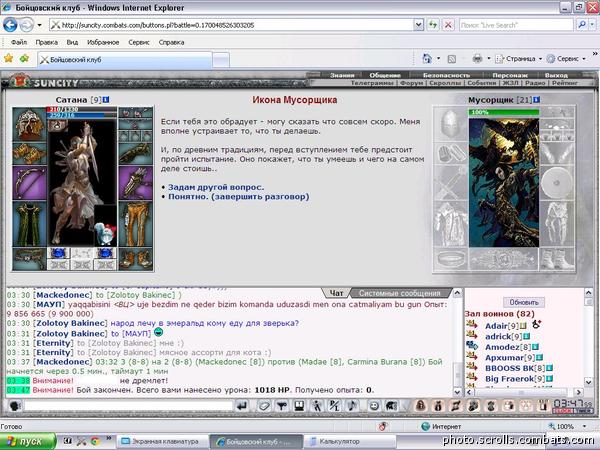Open the Print button dropdown arrow
This screenshot has height=450, width=600.
pyautogui.click(x=489, y=59)
